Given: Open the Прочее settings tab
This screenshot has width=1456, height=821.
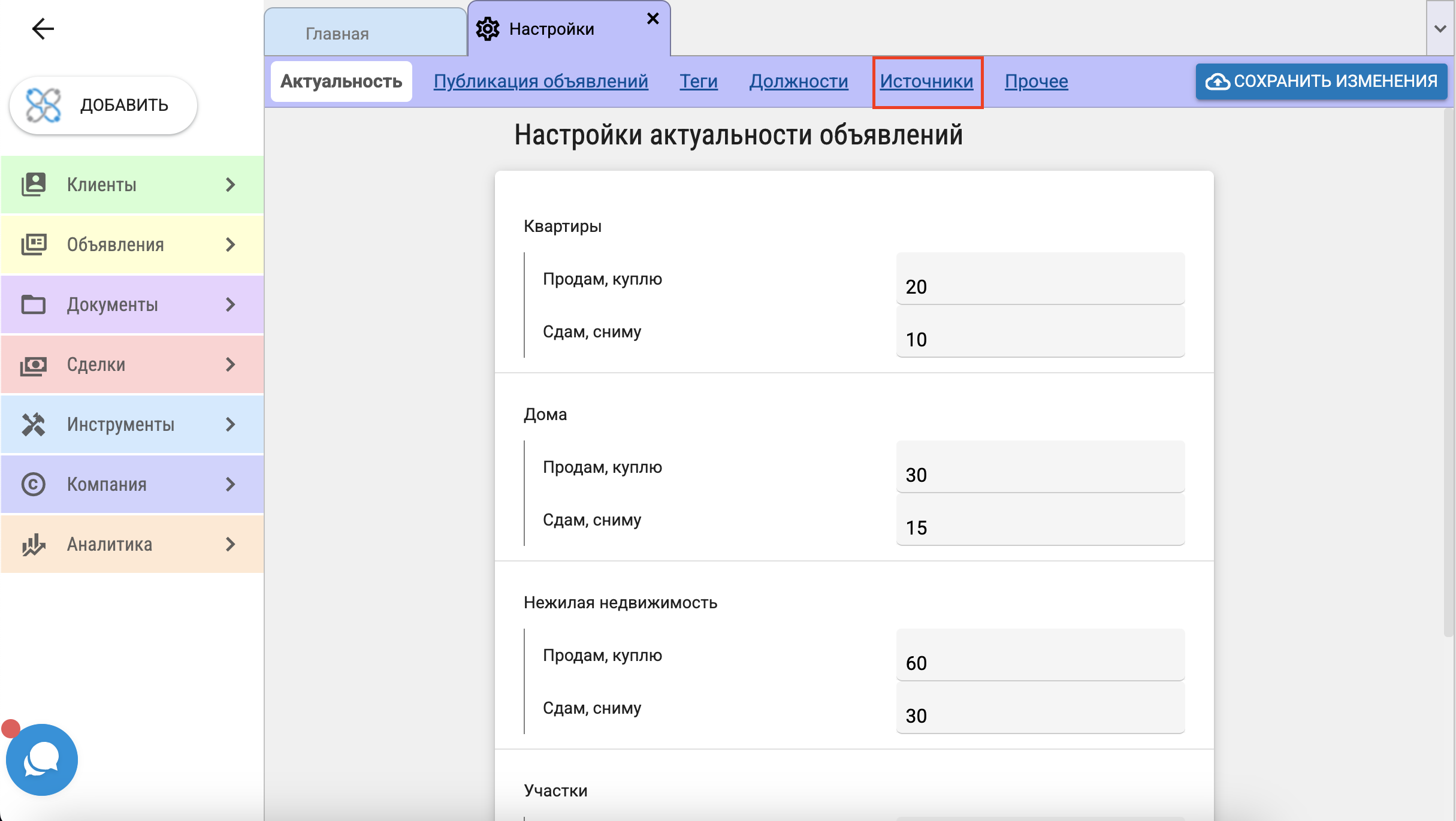Looking at the screenshot, I should point(1036,81).
